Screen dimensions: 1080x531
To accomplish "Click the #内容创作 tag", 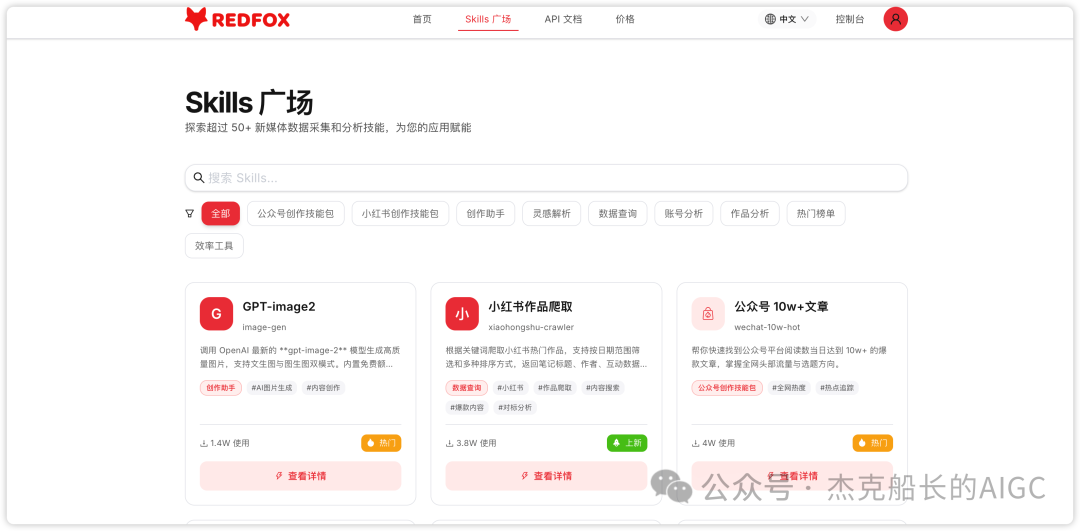I will click(x=324, y=388).
